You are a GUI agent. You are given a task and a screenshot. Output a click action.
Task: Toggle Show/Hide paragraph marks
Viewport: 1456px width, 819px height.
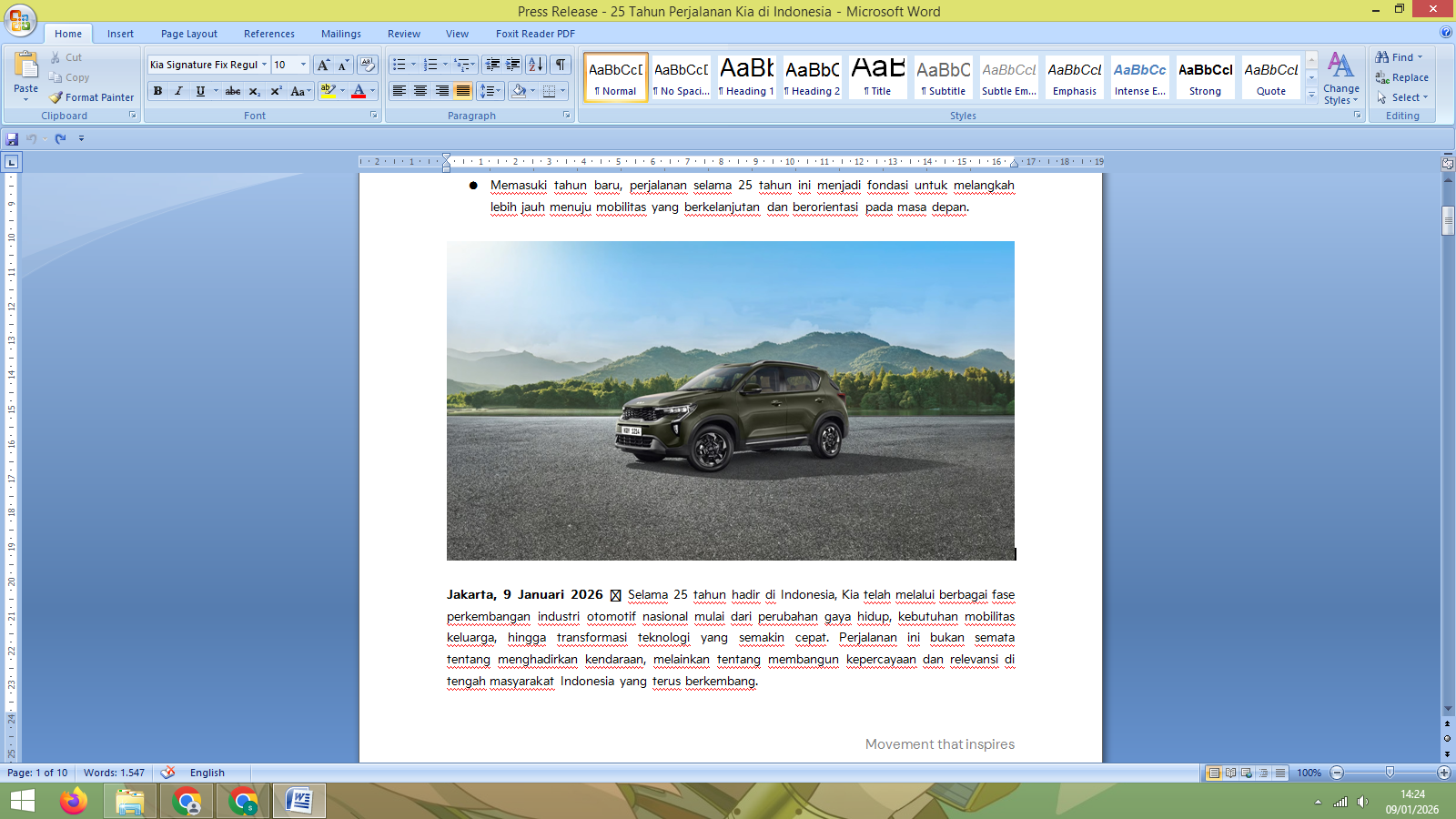pyautogui.click(x=561, y=65)
